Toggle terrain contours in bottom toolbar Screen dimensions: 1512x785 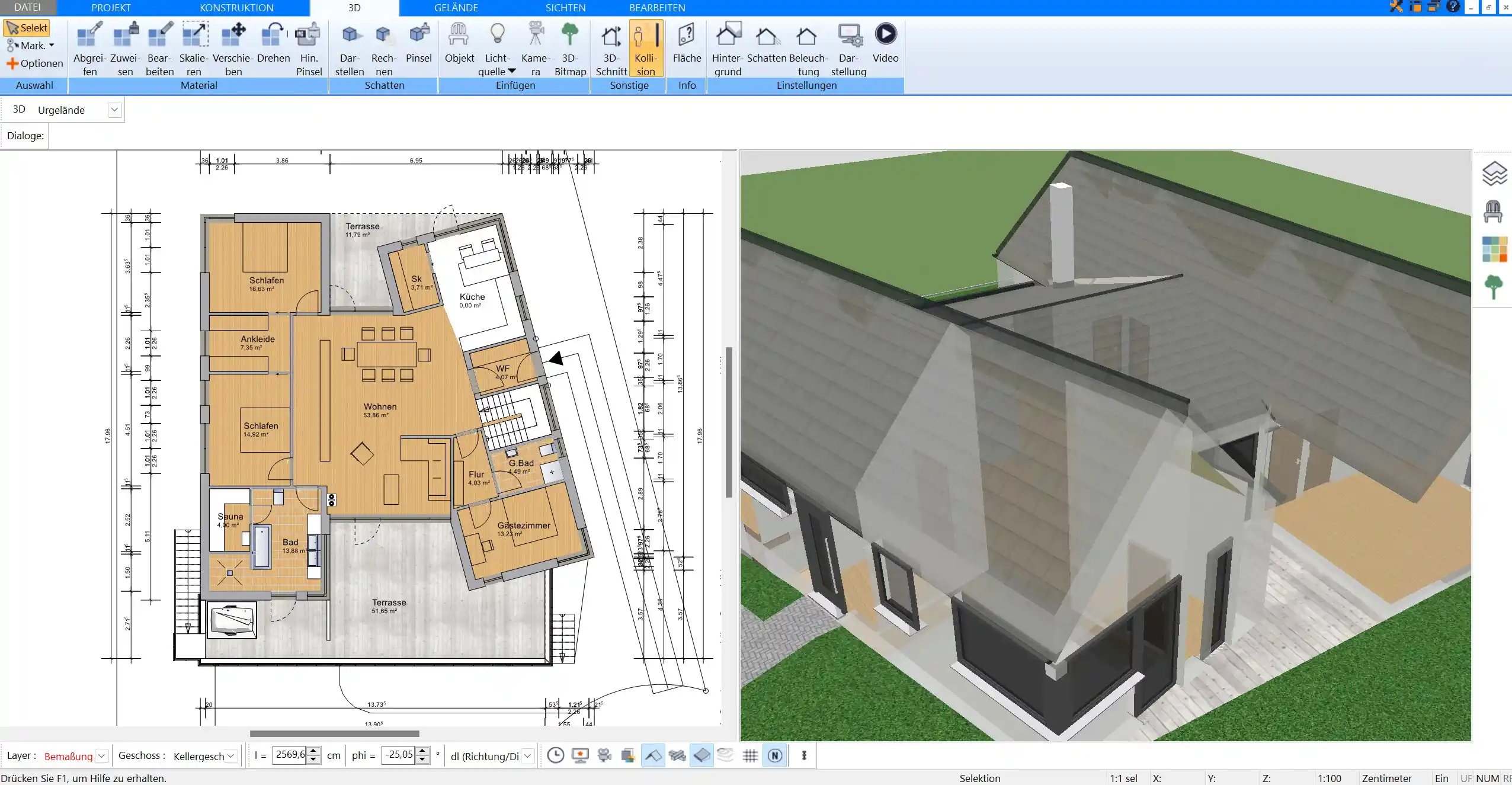pos(725,755)
